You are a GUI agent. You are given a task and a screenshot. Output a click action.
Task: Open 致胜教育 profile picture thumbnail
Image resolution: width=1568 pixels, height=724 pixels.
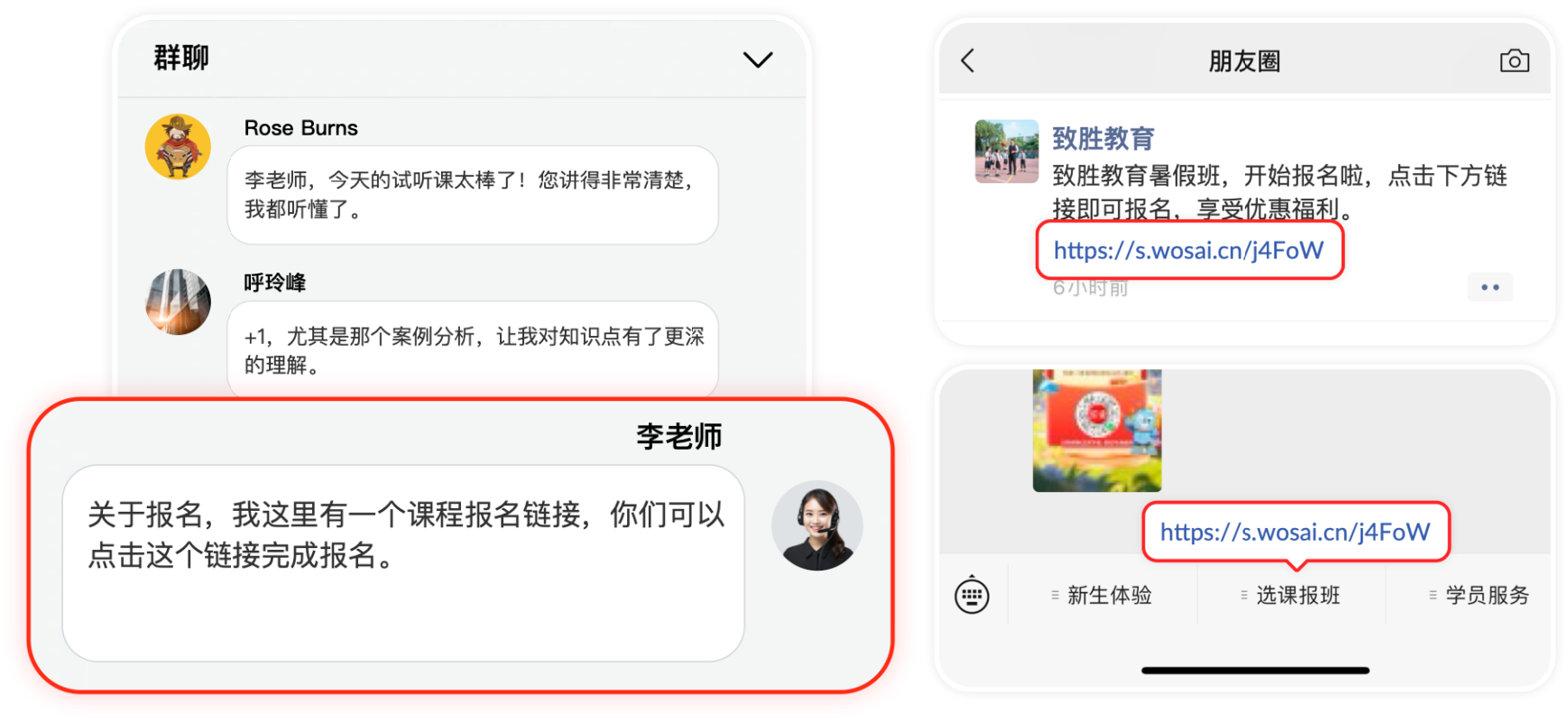pos(1006,152)
